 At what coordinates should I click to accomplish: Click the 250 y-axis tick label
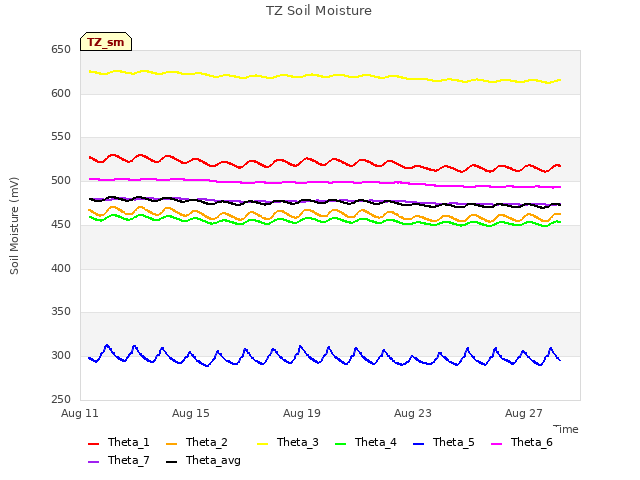(x=61, y=400)
